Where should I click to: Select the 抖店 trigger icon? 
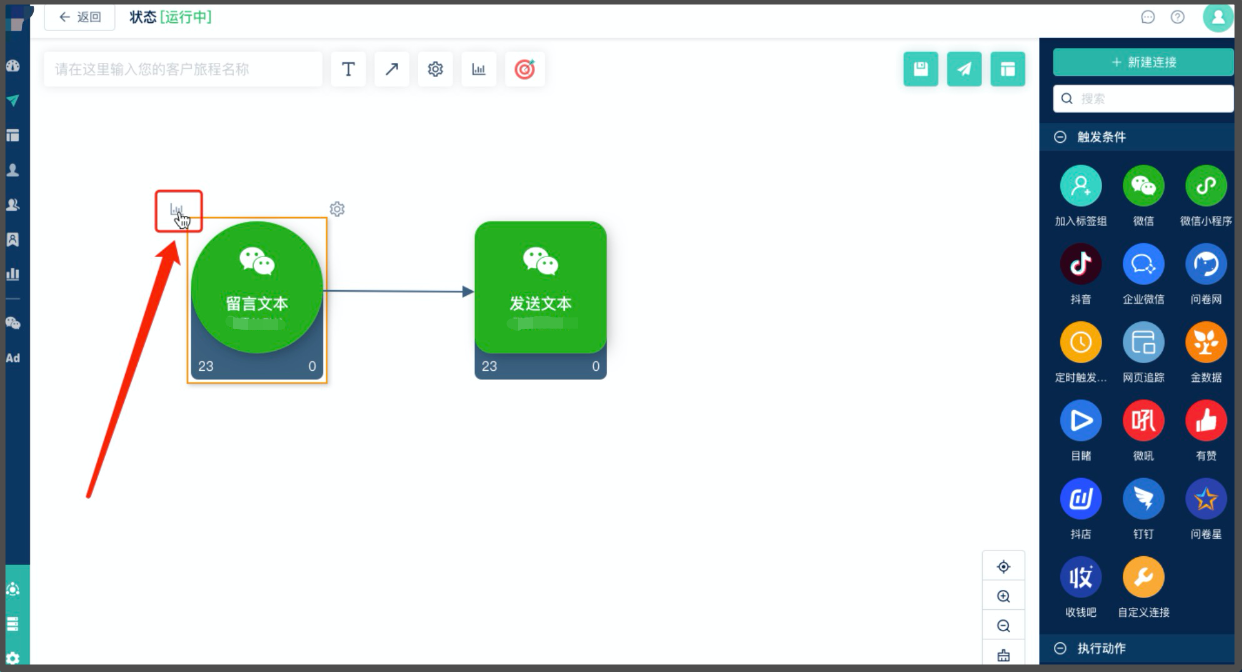coord(1081,499)
